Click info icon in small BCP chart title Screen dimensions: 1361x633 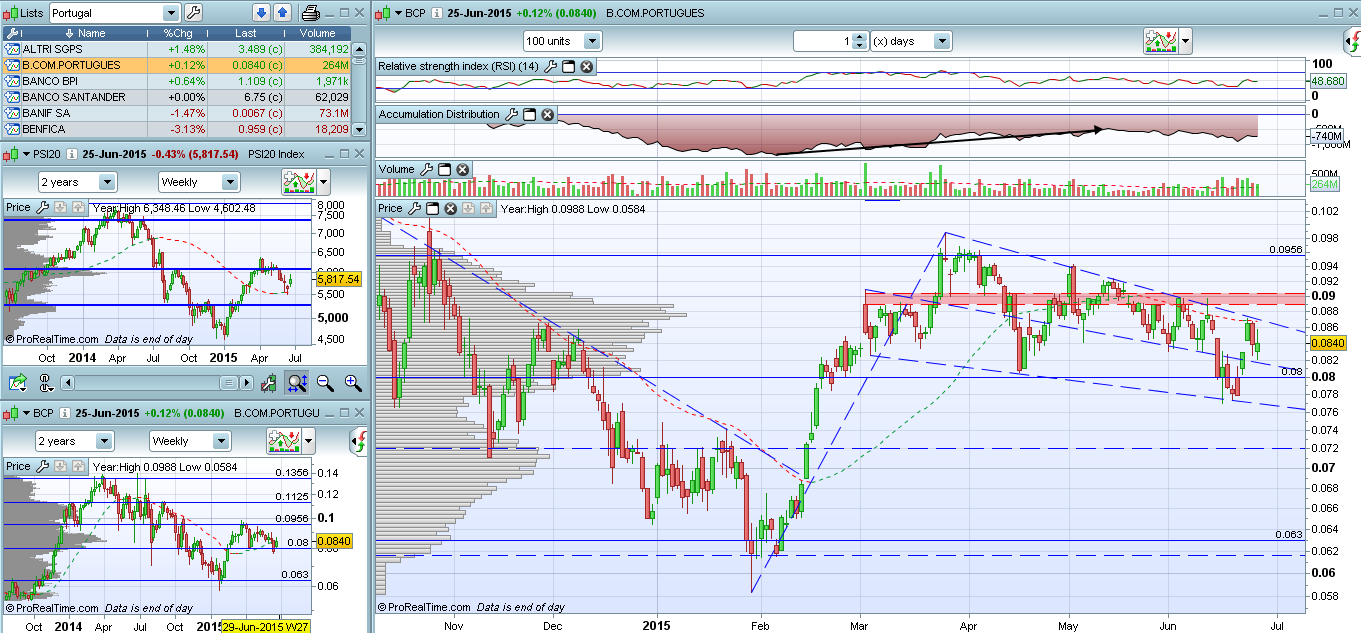(x=63, y=412)
